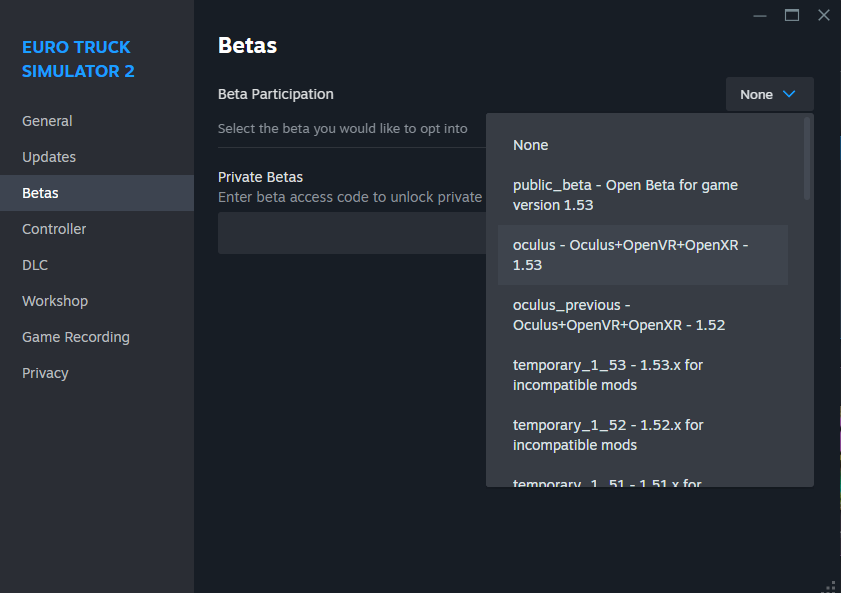Switch to Game Recording tab
This screenshot has width=841, height=593.
(x=76, y=337)
